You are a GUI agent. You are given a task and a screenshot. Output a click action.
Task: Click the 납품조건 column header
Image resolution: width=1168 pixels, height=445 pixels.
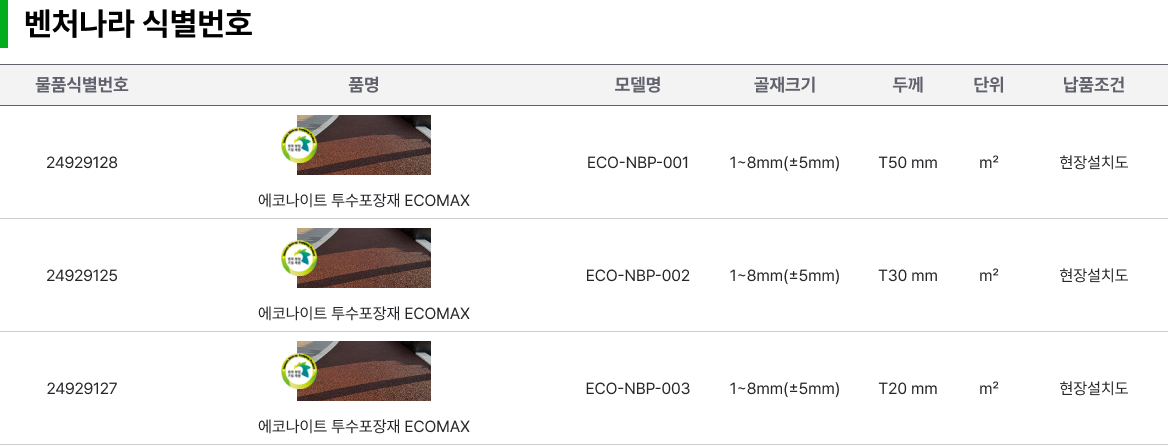(x=1094, y=85)
